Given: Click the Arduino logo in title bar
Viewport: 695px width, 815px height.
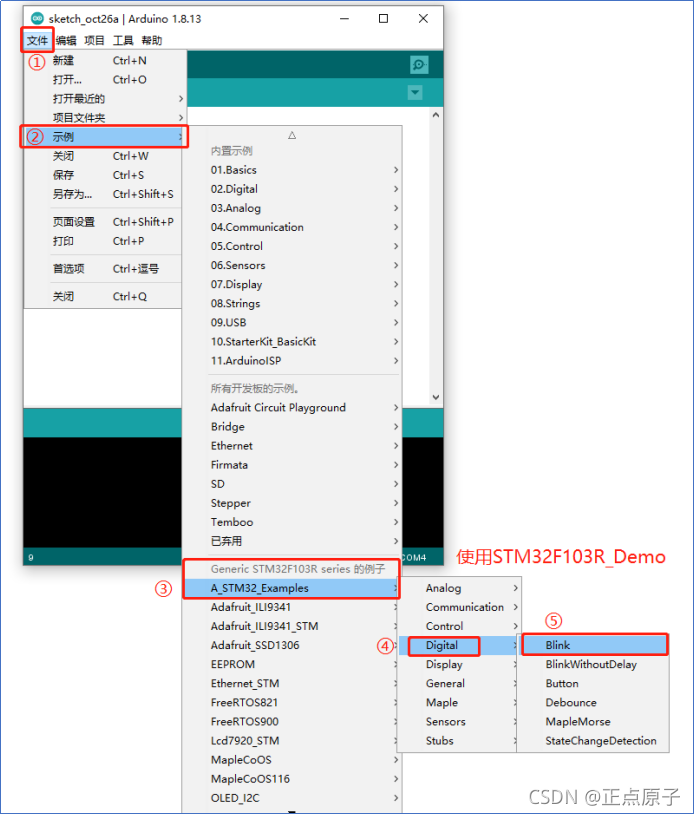Looking at the screenshot, I should (x=37, y=19).
